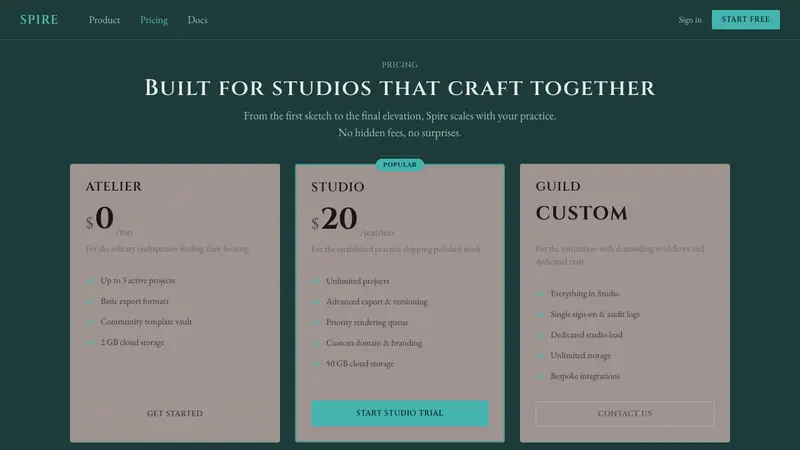
Task: Click the POPULAR badge on Studio card
Action: pos(399,165)
